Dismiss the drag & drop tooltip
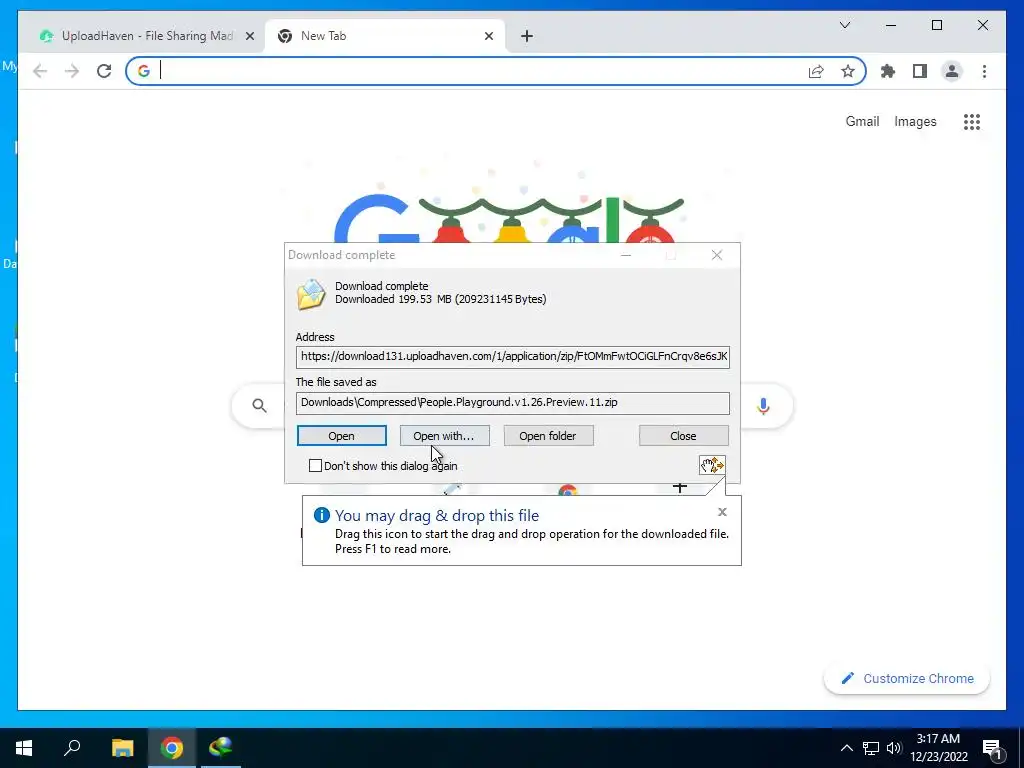The width and height of the screenshot is (1024, 768). [x=722, y=512]
